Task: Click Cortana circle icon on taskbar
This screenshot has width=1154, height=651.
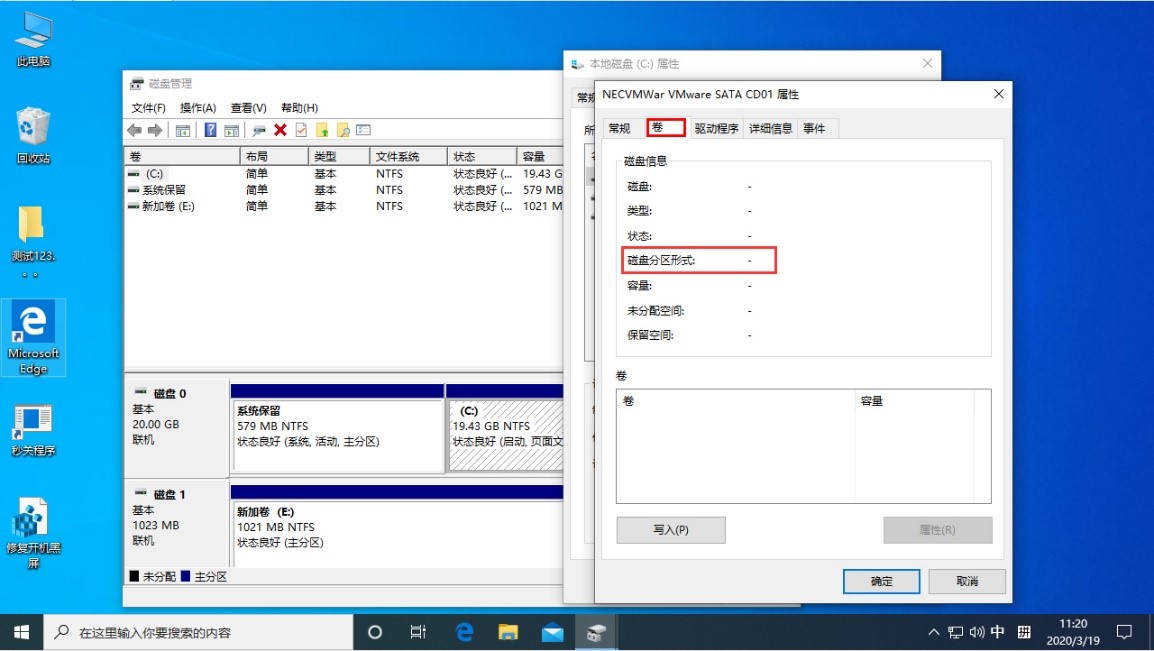Action: pos(375,633)
